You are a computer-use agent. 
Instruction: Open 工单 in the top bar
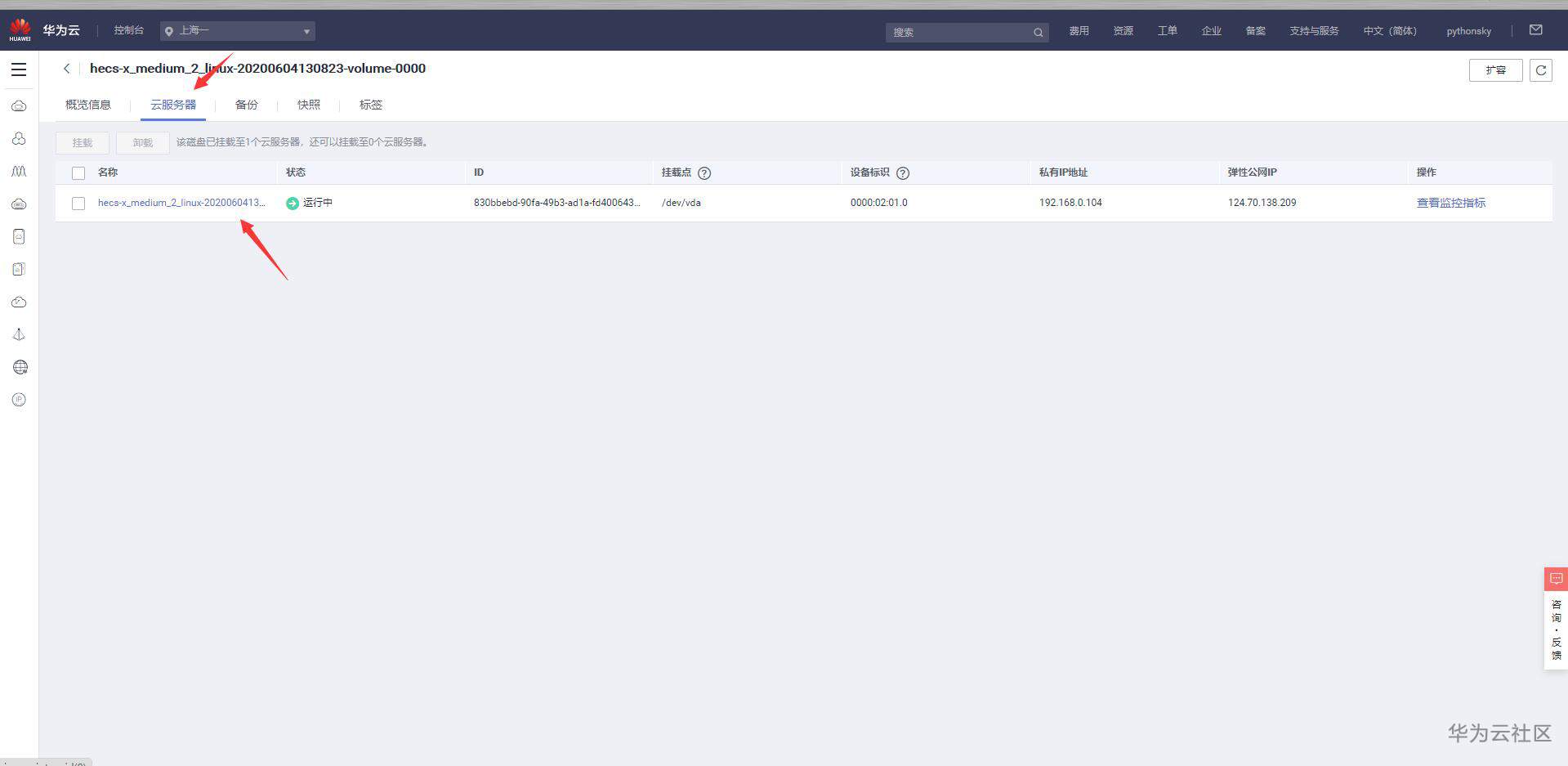[x=1168, y=31]
